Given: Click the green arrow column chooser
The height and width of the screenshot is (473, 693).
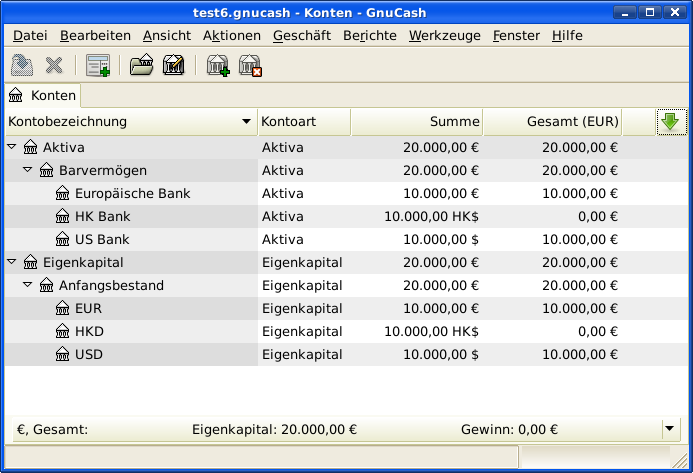Looking at the screenshot, I should [x=669, y=122].
